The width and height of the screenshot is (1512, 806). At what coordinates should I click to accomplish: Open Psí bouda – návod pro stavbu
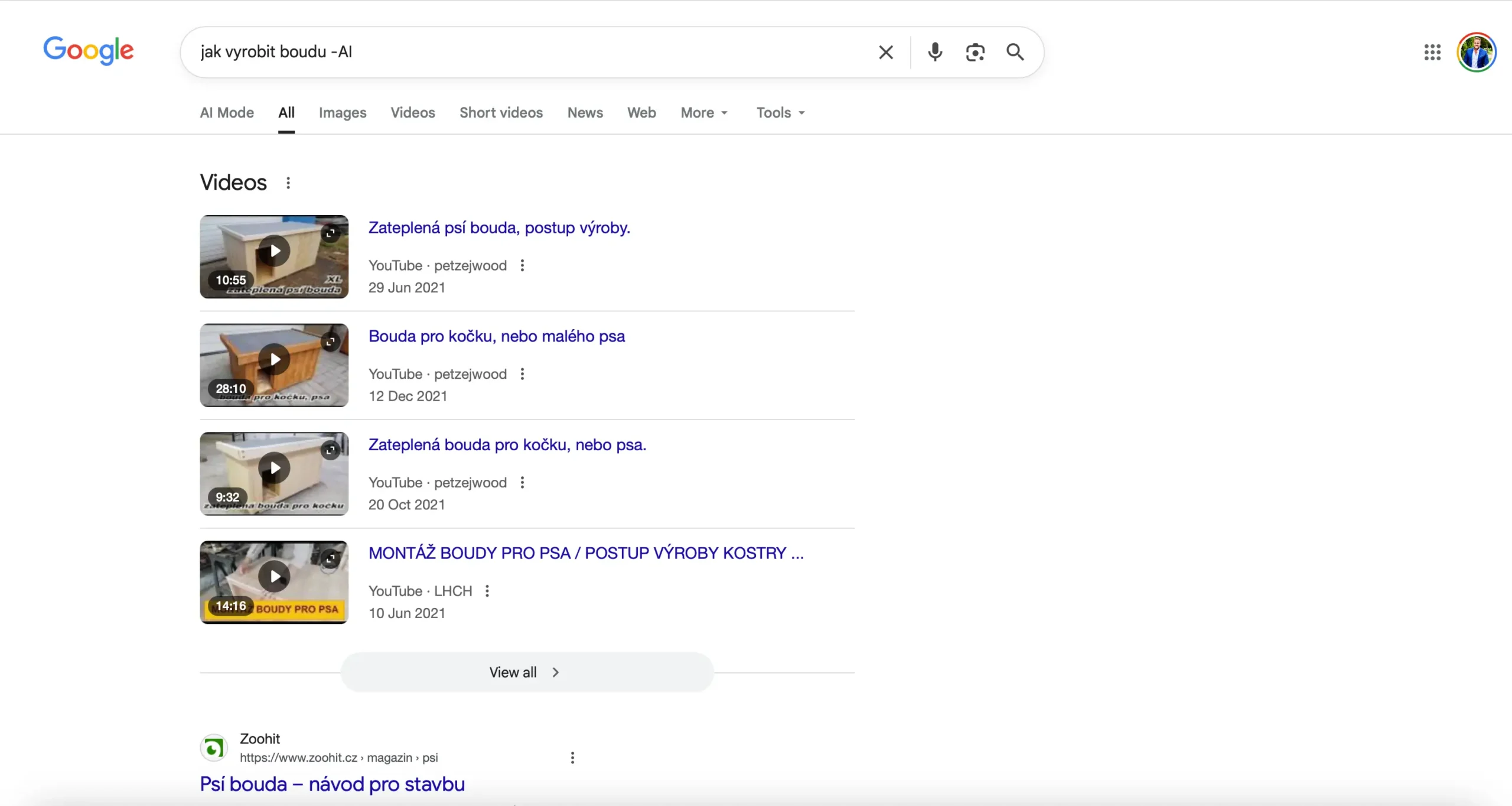coord(332,784)
